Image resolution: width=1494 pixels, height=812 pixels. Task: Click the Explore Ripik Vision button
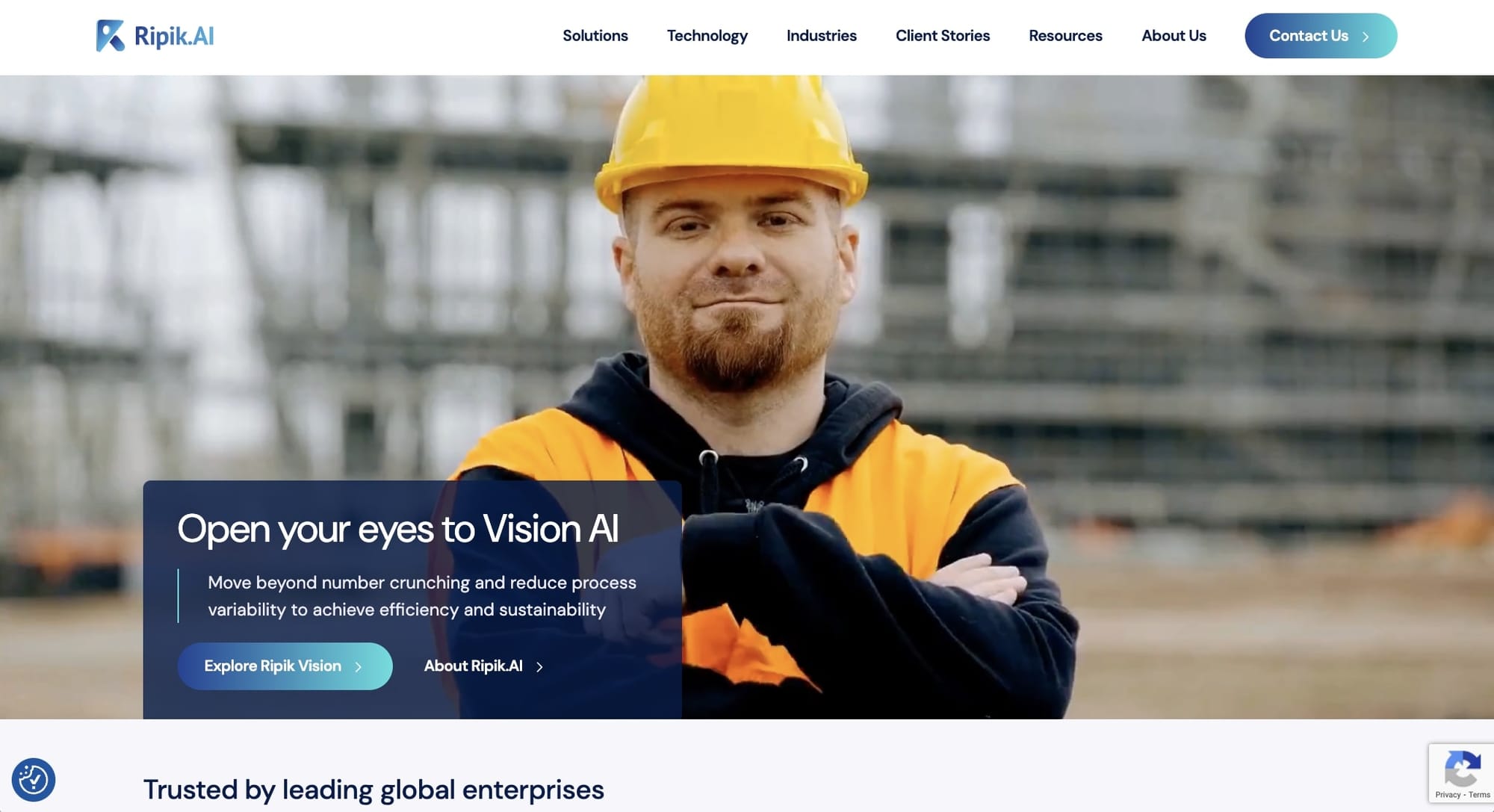[x=285, y=666]
